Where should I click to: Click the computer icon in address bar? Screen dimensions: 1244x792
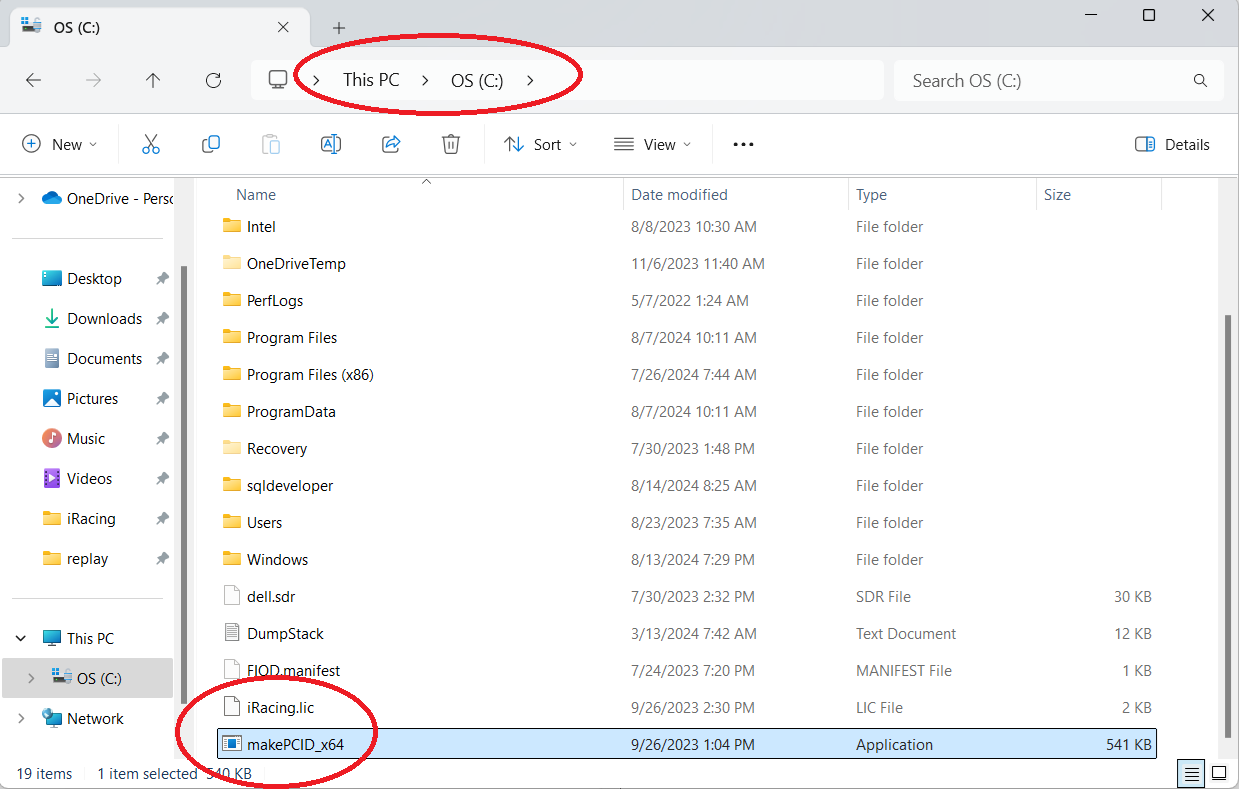pos(278,80)
